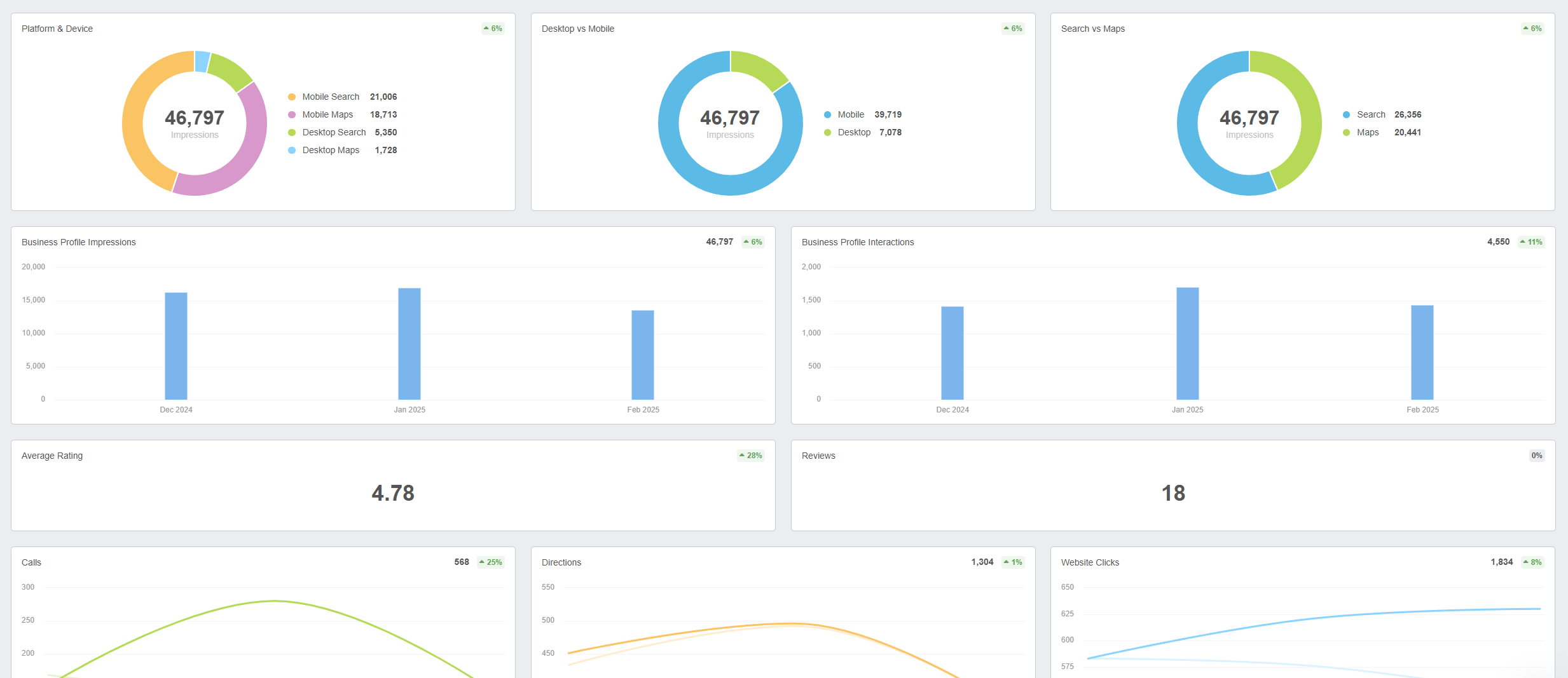Toggle Mobile Maps legend entry

[x=327, y=115]
